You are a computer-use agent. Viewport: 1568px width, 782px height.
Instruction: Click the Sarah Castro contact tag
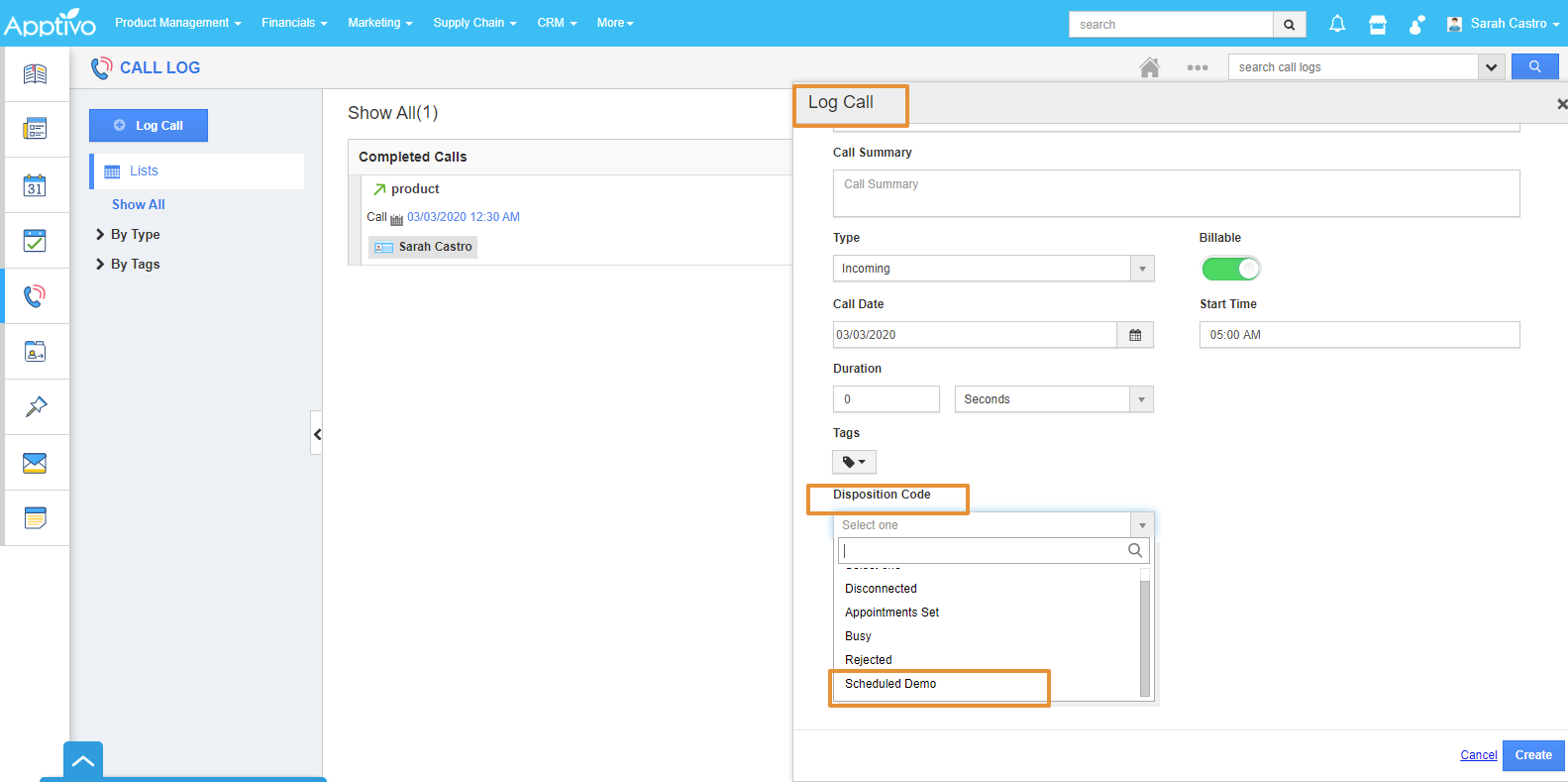(423, 247)
